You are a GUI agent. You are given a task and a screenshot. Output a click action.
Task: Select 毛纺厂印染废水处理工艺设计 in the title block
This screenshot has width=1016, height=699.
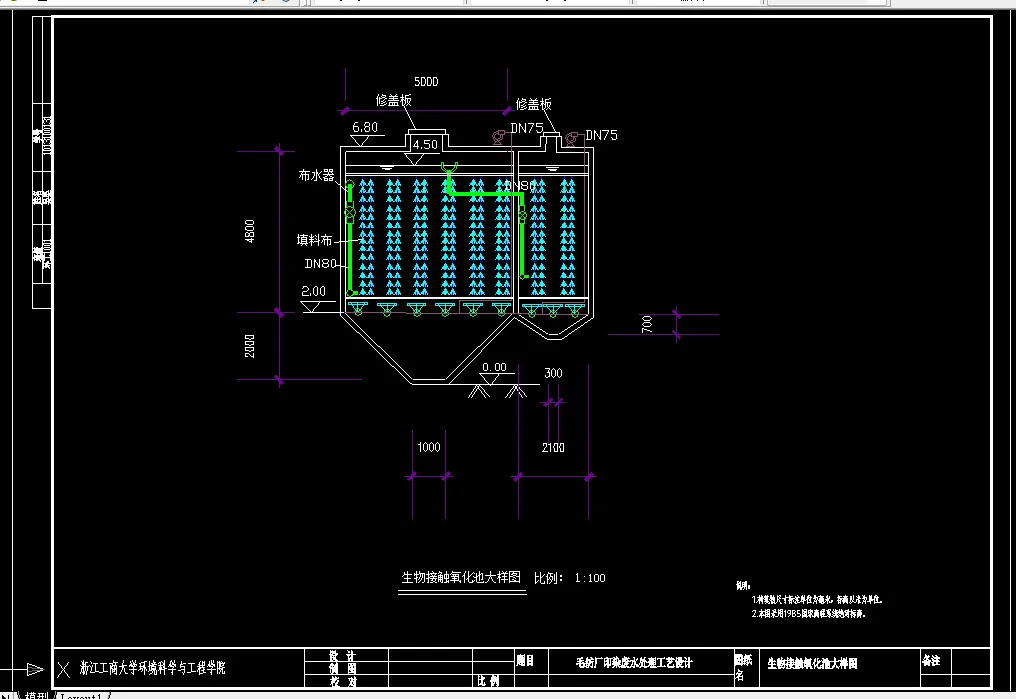tap(634, 663)
